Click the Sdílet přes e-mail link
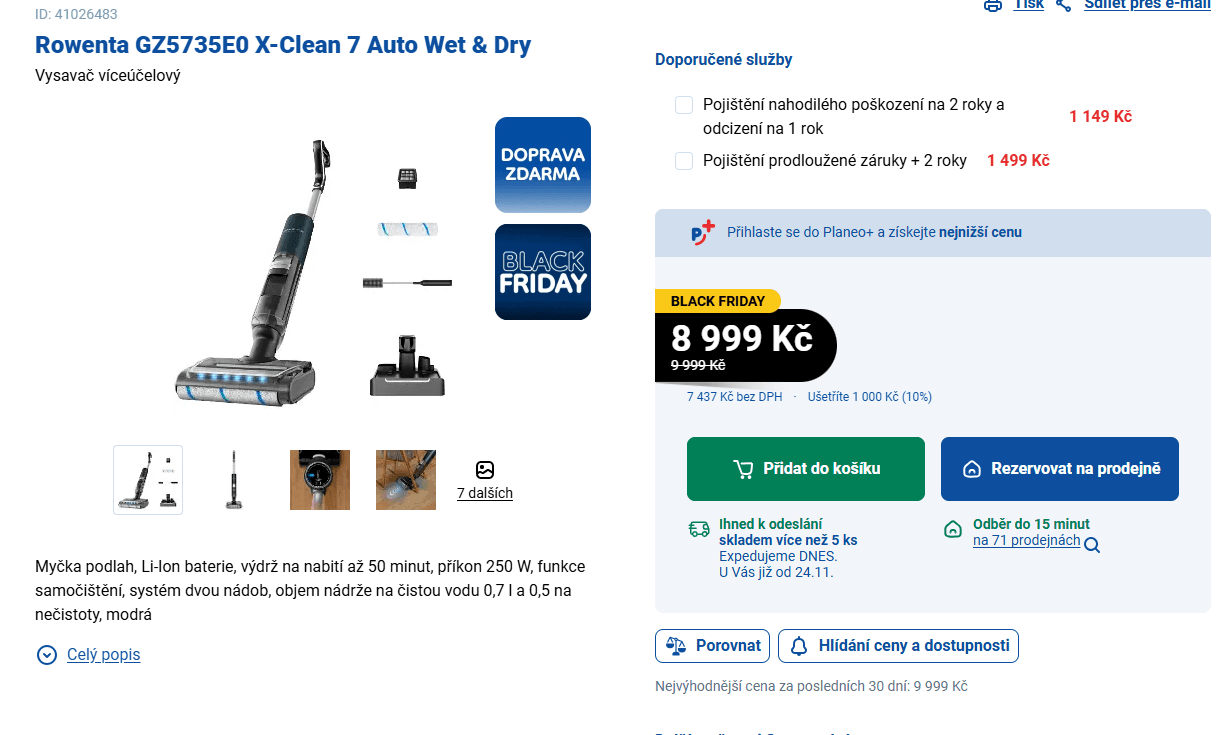 point(1146,5)
